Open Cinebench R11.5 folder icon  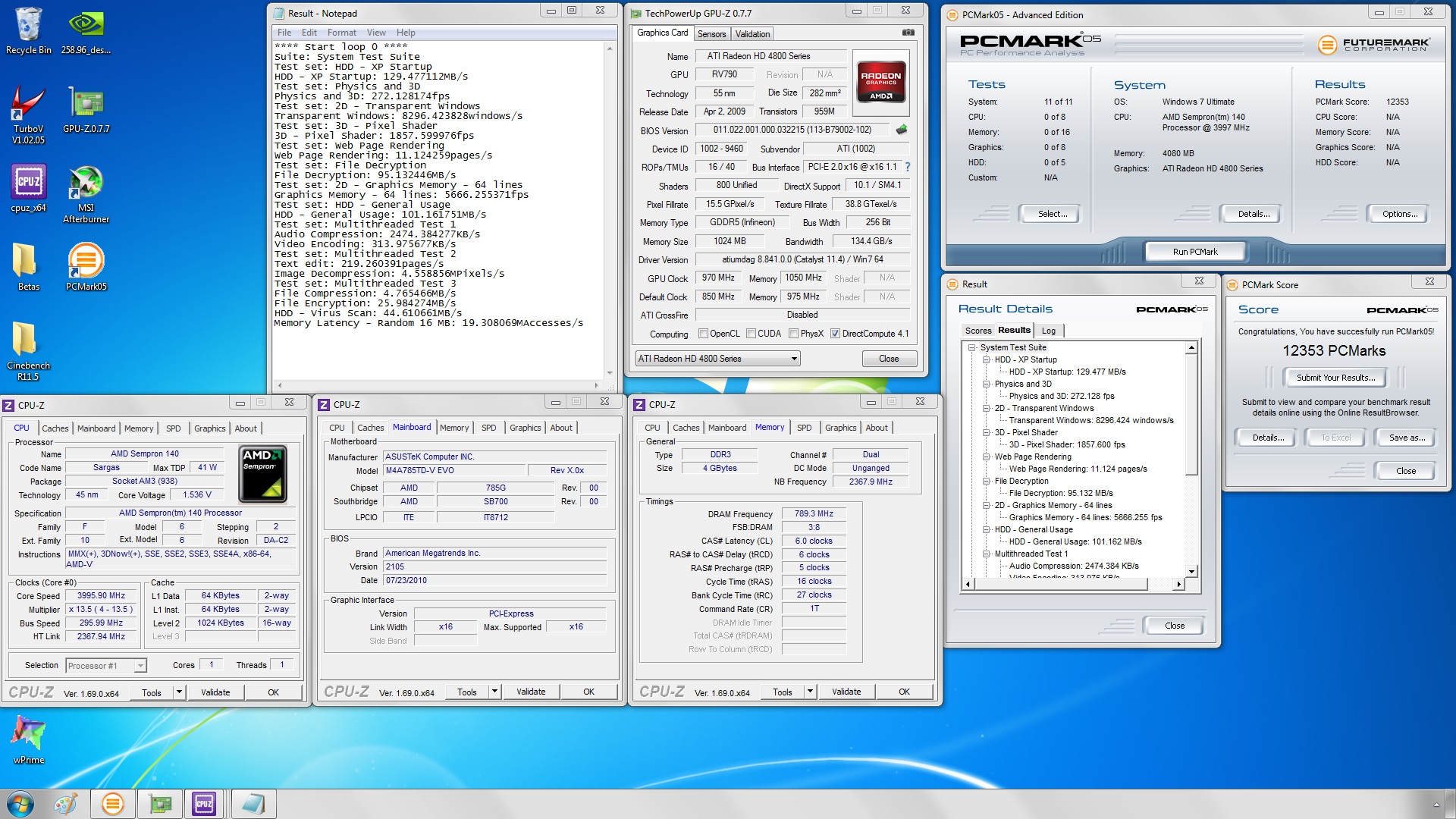[x=28, y=351]
